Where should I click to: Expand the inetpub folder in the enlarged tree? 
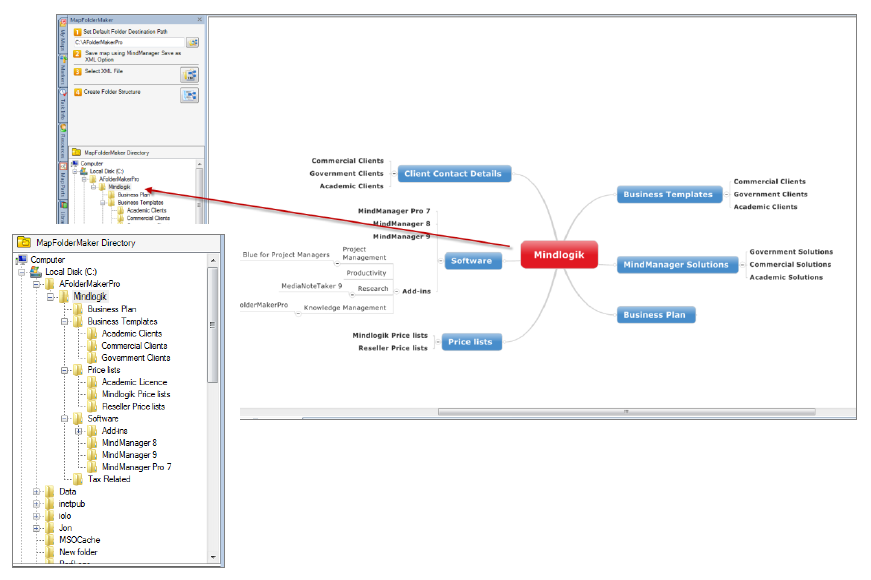pyautogui.click(x=37, y=504)
